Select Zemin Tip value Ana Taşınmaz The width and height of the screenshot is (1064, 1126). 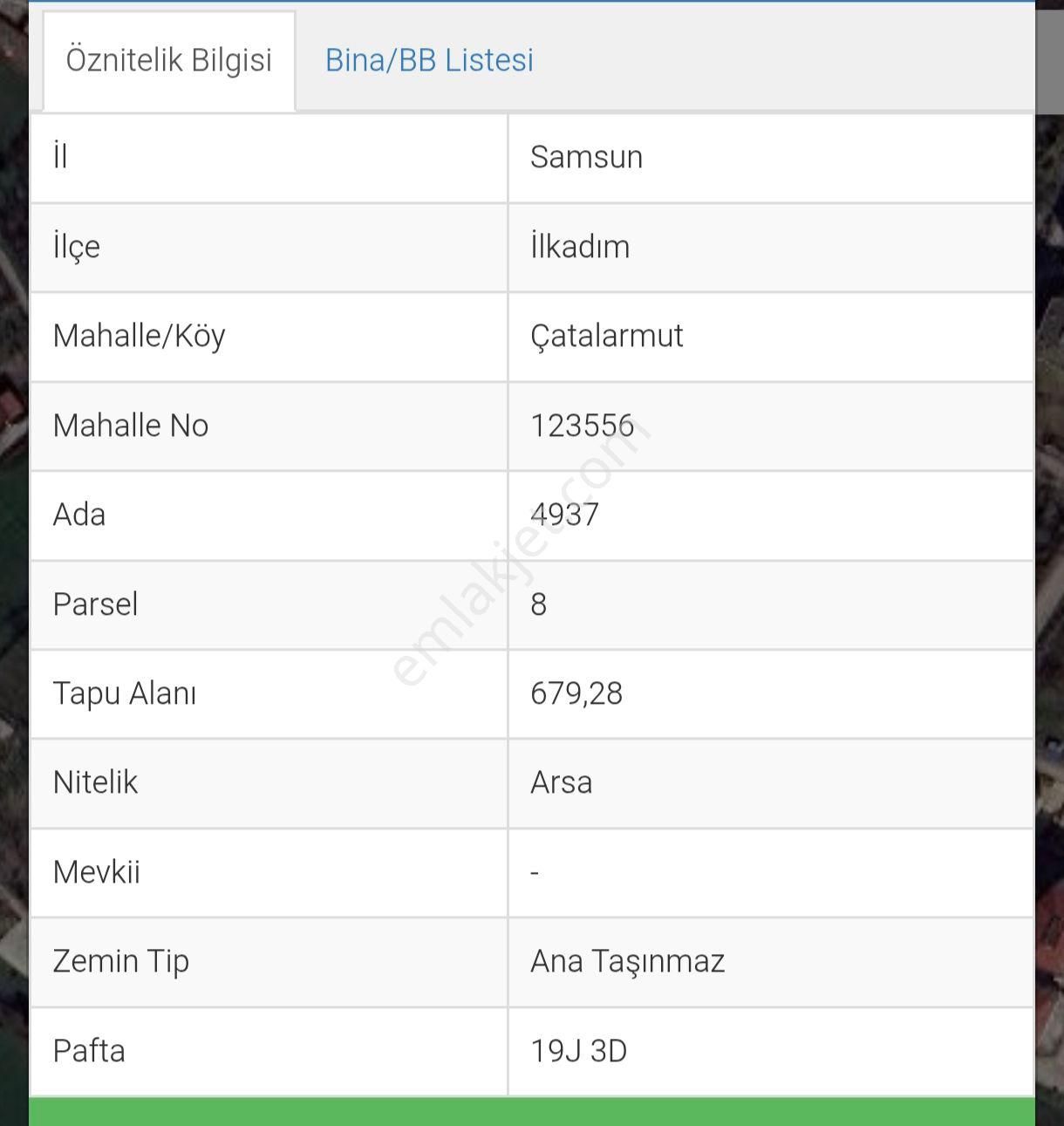tap(628, 961)
